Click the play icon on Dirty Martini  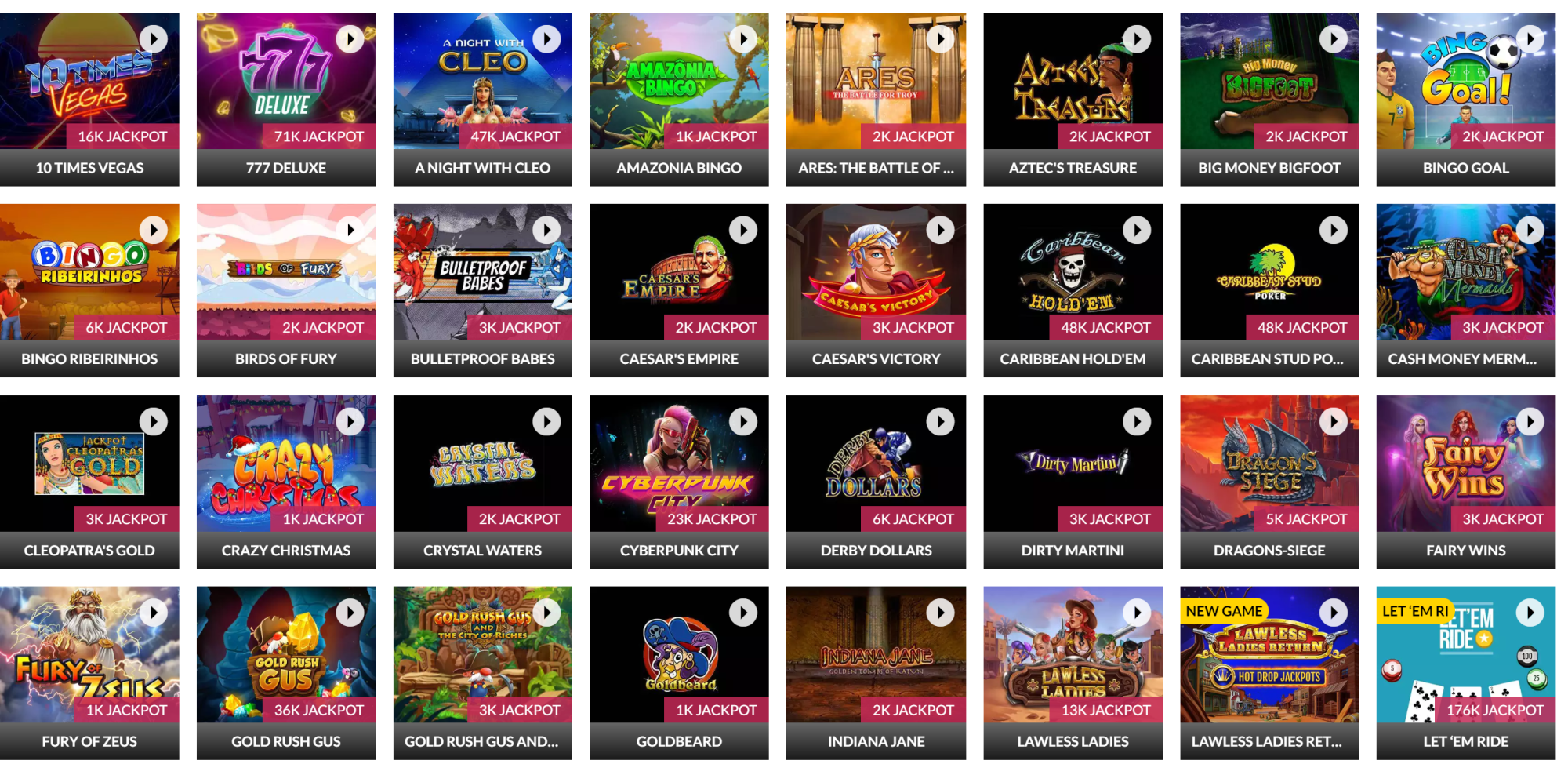1137,422
